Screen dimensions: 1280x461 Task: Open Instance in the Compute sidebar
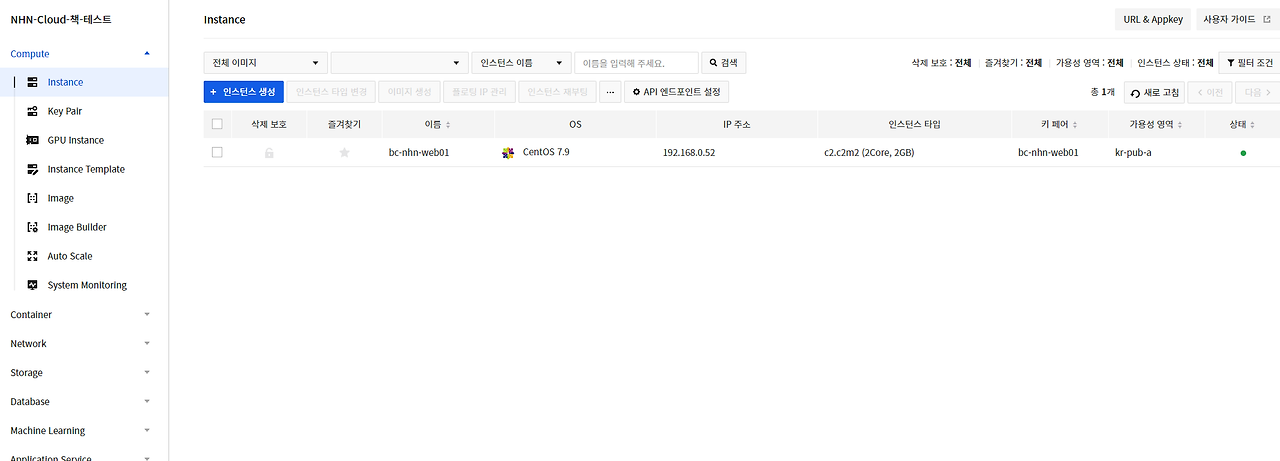point(65,82)
